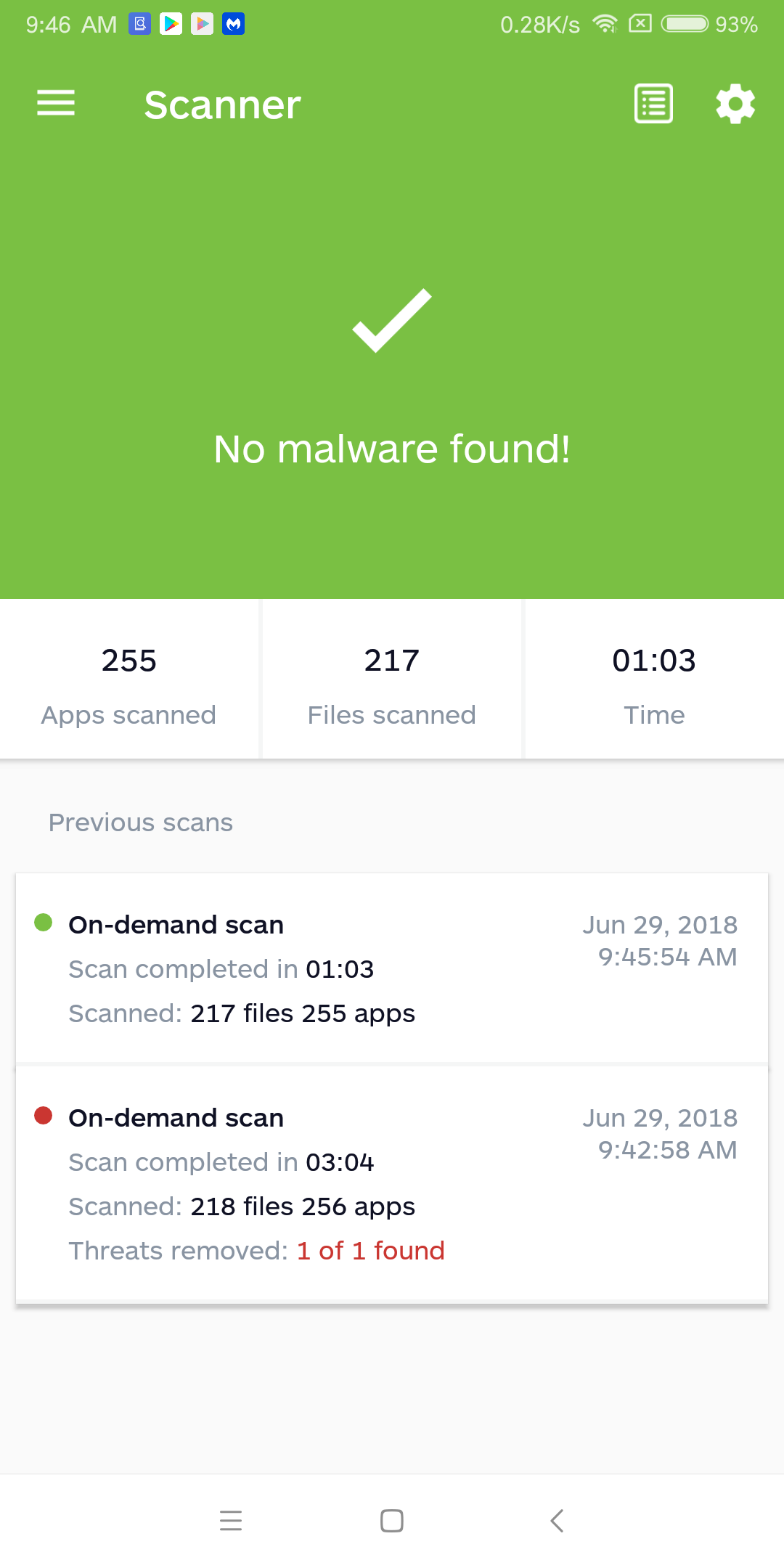784x1568 pixels.
Task: Tap the Previous scans heading
Action: [x=141, y=822]
